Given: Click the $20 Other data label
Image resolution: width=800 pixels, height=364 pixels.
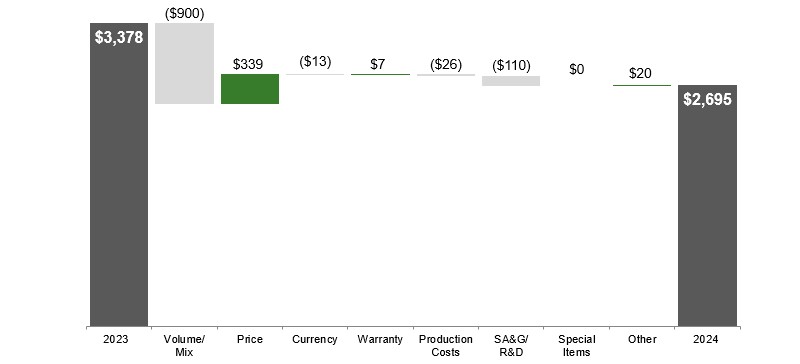Looking at the screenshot, I should coord(640,74).
